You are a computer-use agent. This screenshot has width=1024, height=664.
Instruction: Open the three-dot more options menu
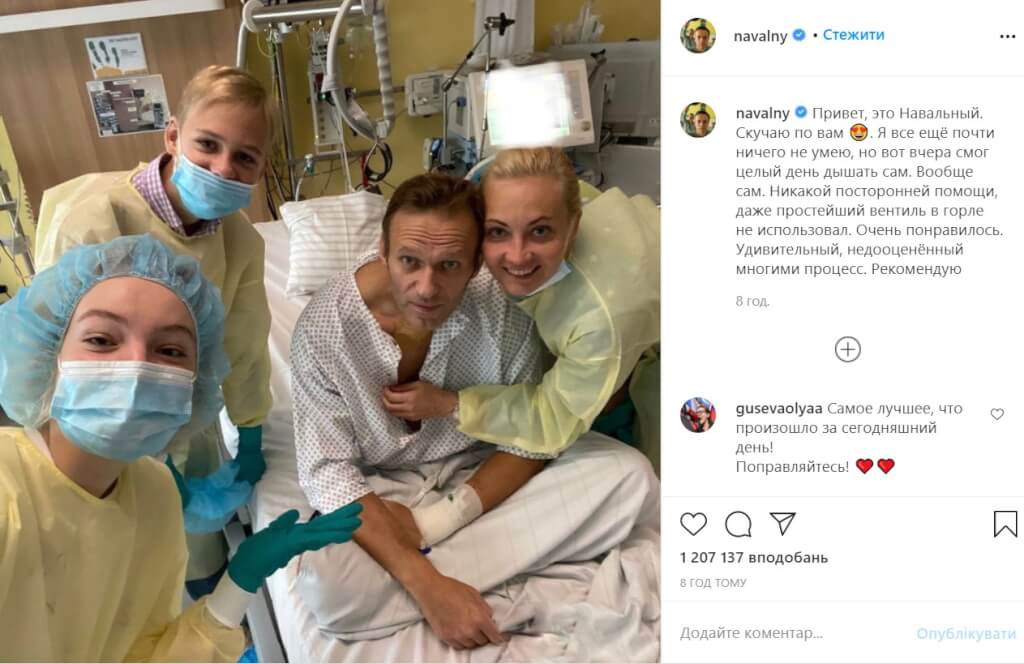pos(1007,36)
